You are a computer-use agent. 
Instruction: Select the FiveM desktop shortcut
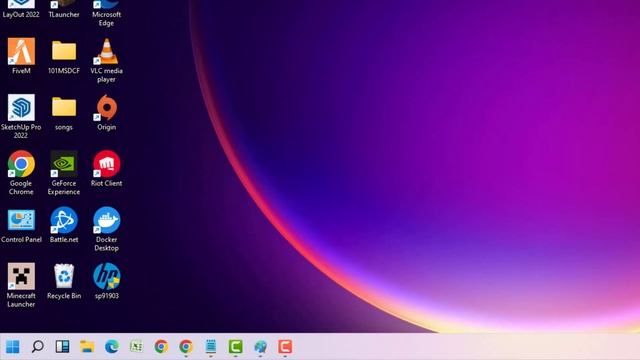point(21,56)
